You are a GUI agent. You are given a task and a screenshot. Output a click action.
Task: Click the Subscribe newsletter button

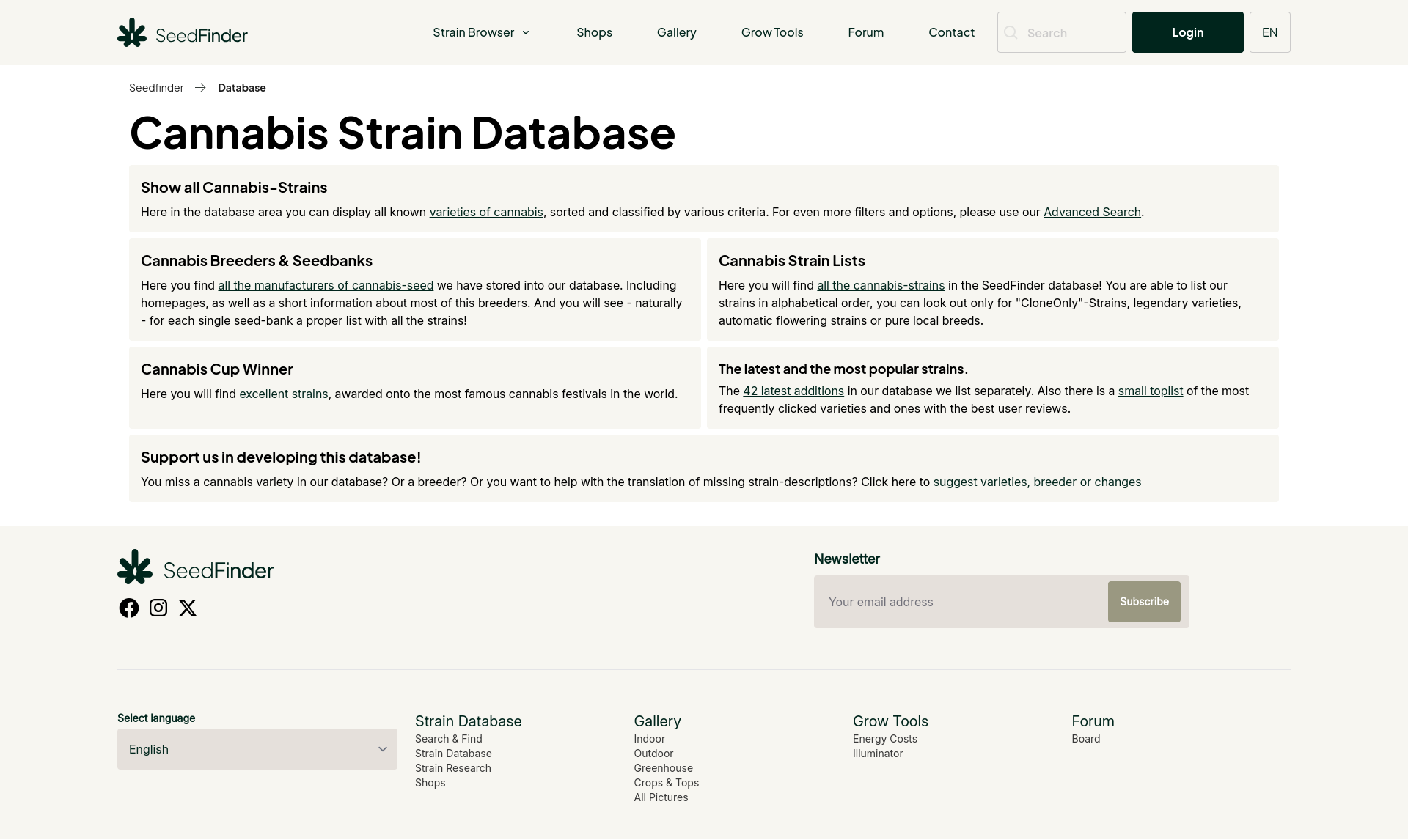pyautogui.click(x=1144, y=602)
